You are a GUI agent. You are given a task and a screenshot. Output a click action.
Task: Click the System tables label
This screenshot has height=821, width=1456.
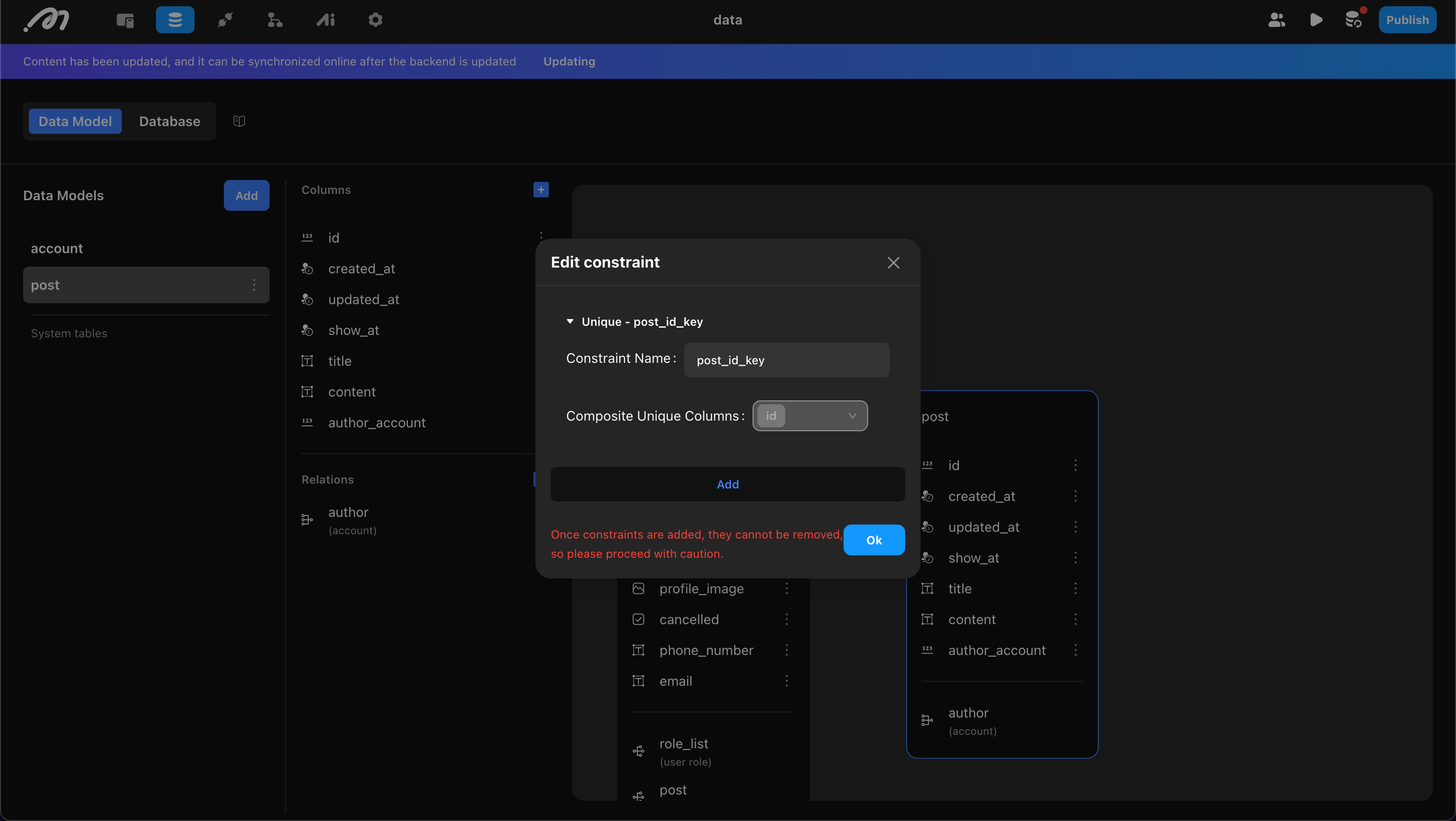point(69,334)
